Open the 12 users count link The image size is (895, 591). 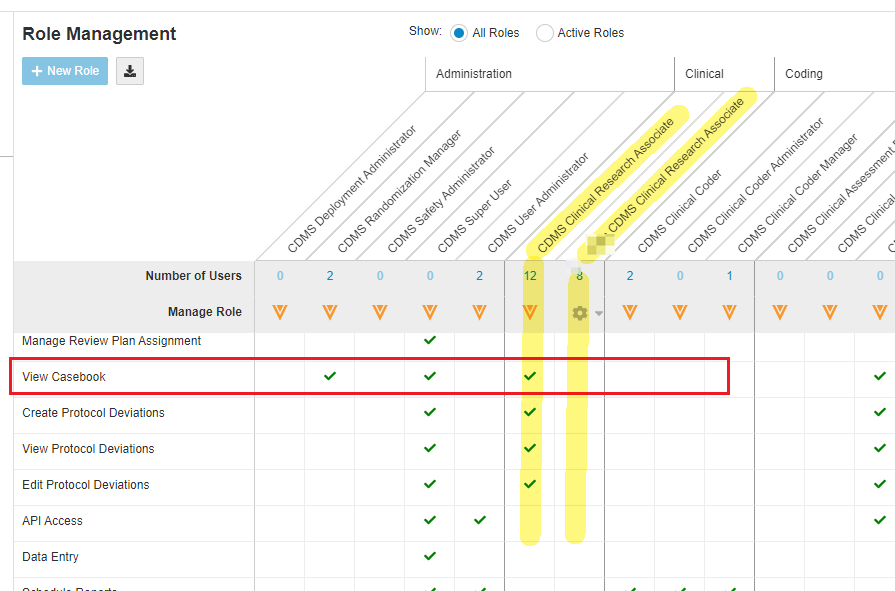(x=530, y=276)
